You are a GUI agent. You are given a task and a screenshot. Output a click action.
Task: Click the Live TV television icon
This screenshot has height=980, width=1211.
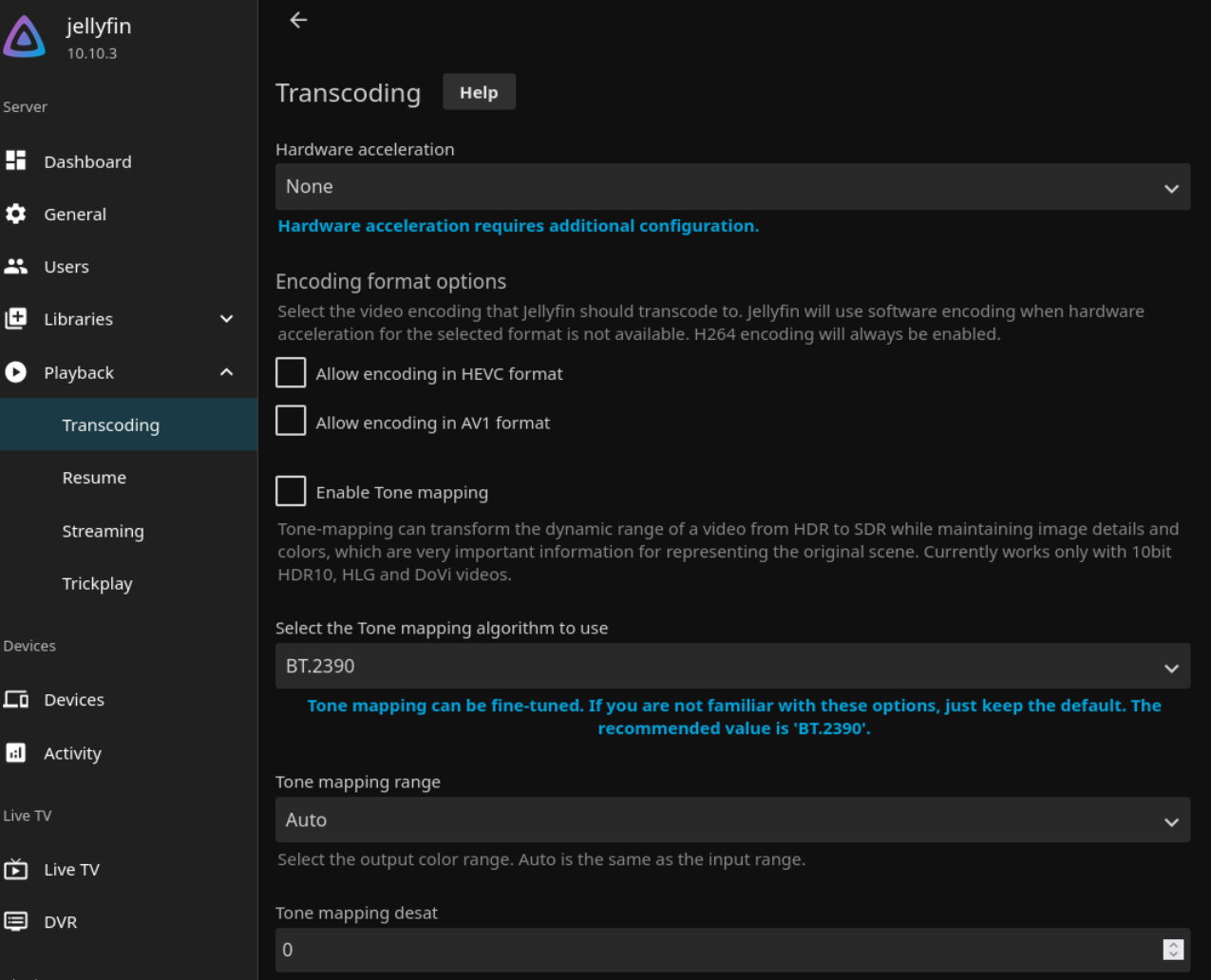[x=16, y=869]
